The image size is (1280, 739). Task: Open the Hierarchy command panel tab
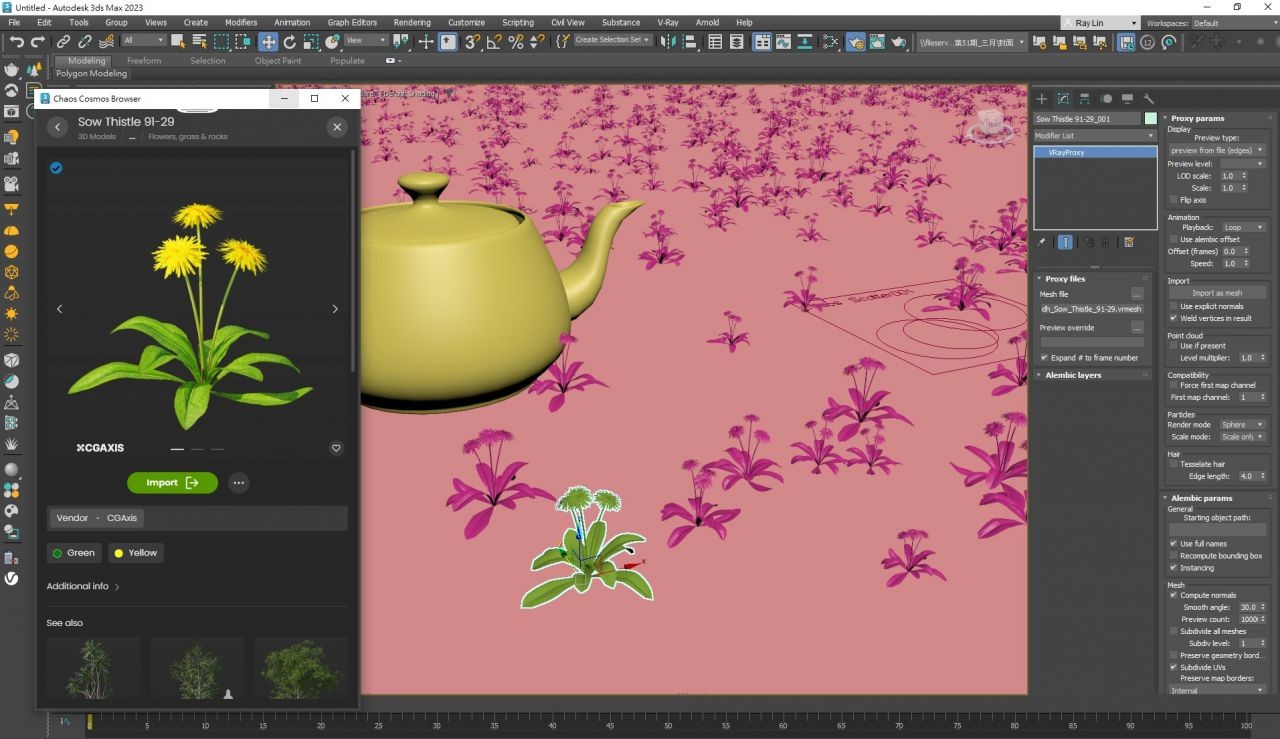[1084, 99]
